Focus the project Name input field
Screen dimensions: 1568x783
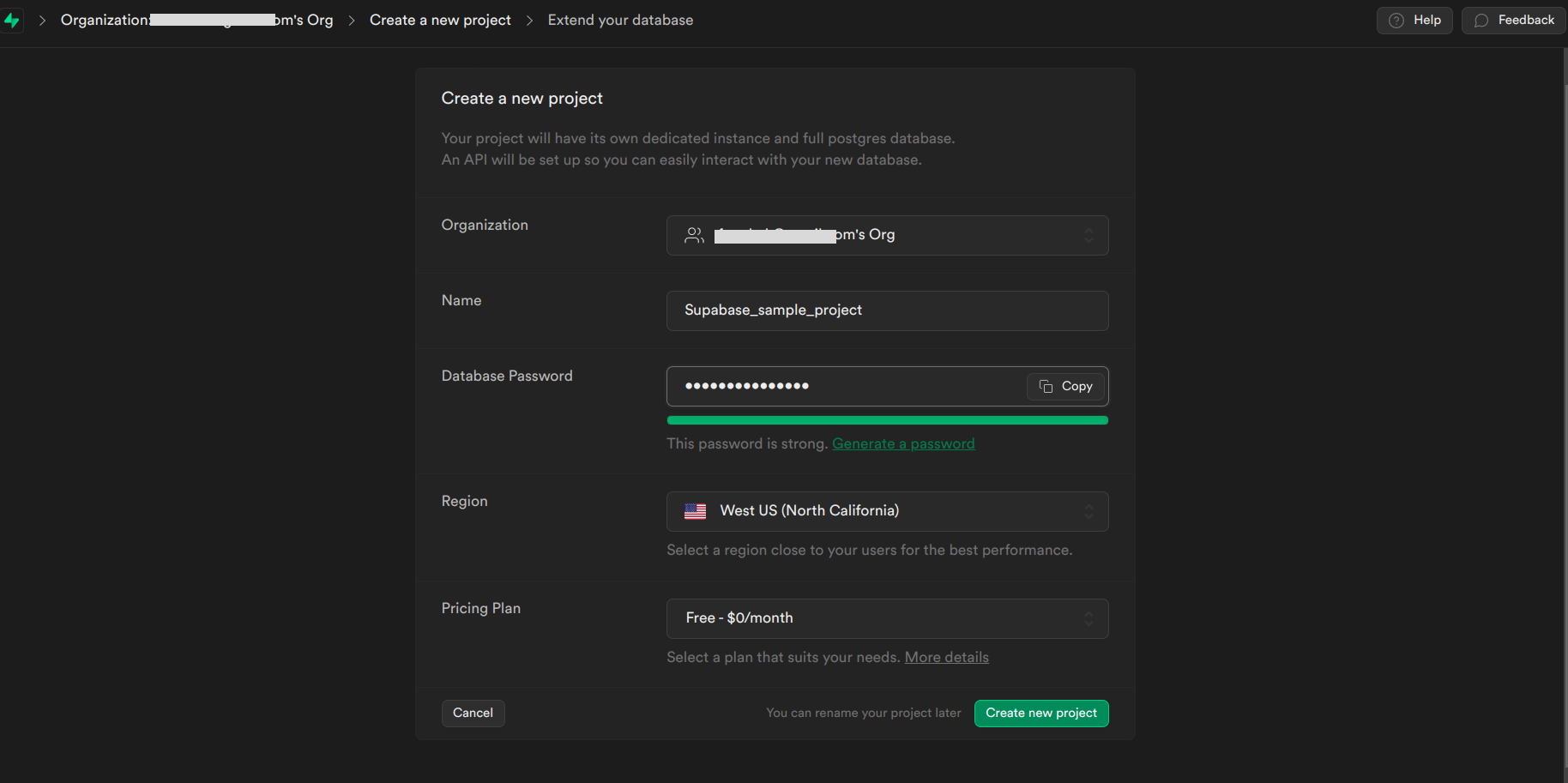tap(887, 310)
